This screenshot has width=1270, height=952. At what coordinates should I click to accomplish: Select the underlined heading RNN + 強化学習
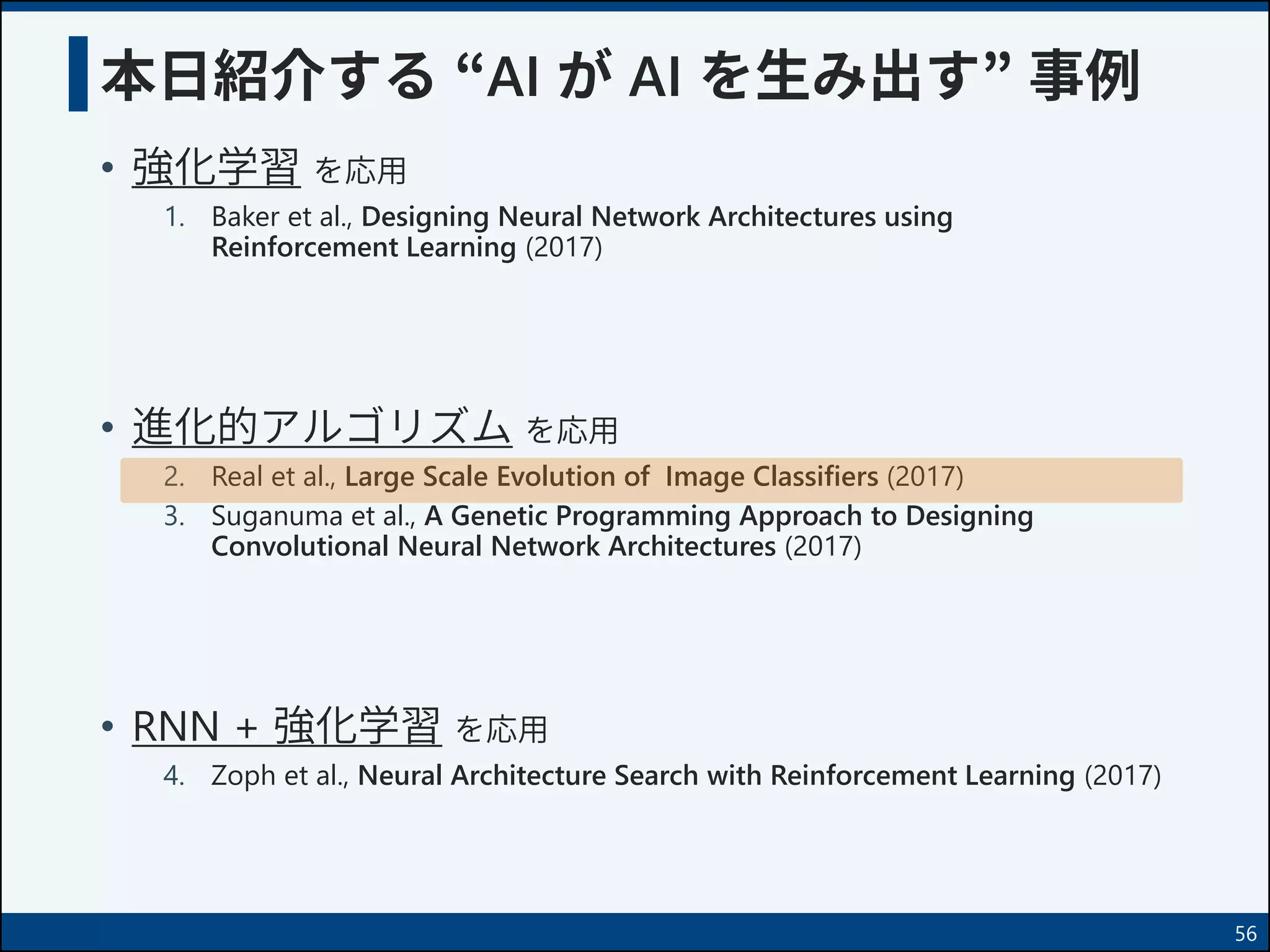click(x=286, y=726)
